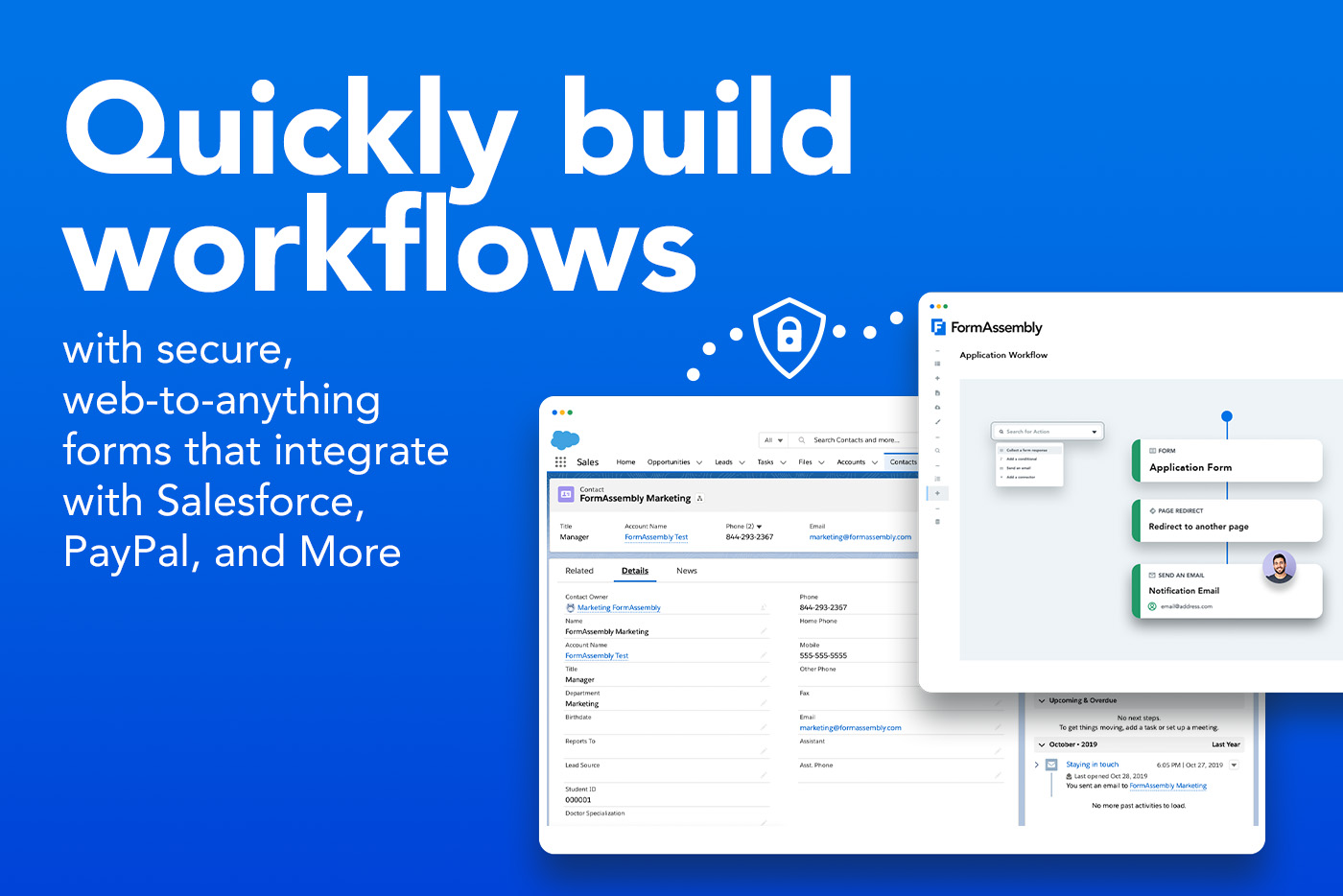The width and height of the screenshot is (1343, 896).
Task: Click the Mobile number 555-555-5555
Action: click(x=823, y=656)
